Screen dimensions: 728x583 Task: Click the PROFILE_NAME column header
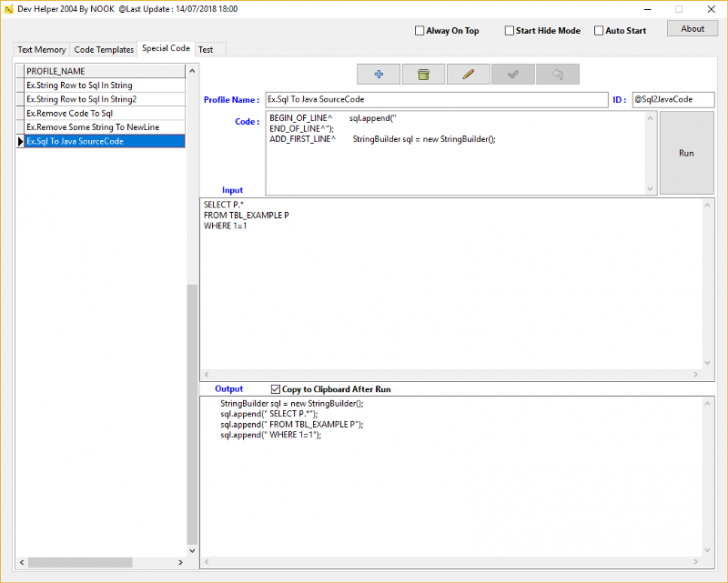tap(105, 71)
